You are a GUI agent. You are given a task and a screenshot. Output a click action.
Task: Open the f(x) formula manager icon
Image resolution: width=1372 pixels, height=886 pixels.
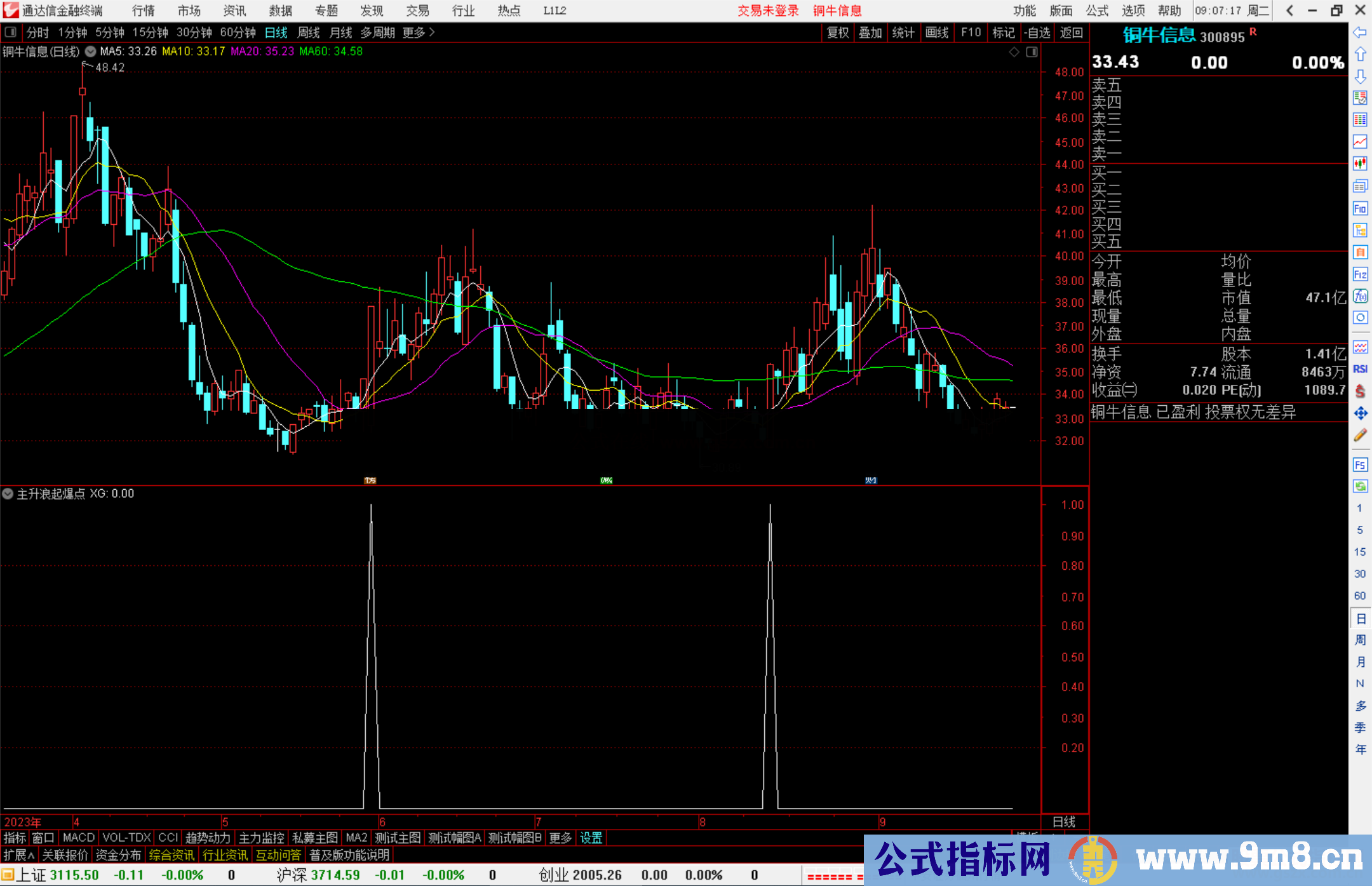(x=1359, y=296)
